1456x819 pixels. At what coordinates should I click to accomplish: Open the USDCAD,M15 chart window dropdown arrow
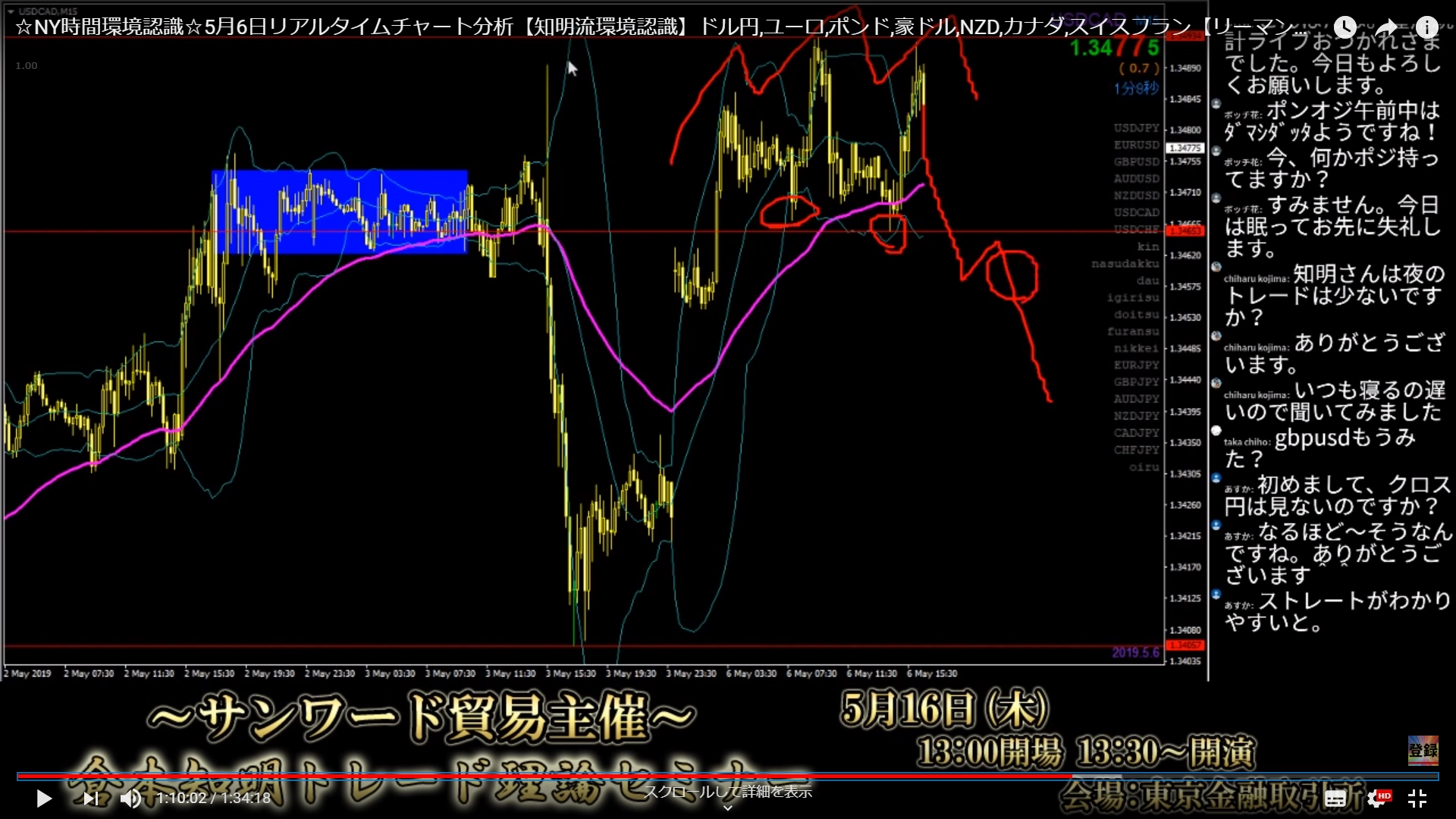tap(10, 11)
